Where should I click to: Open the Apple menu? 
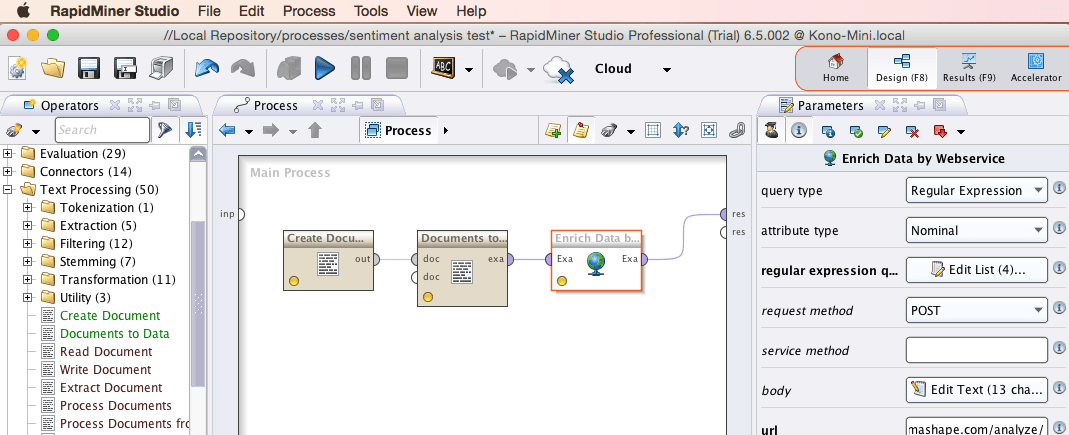tap(23, 10)
